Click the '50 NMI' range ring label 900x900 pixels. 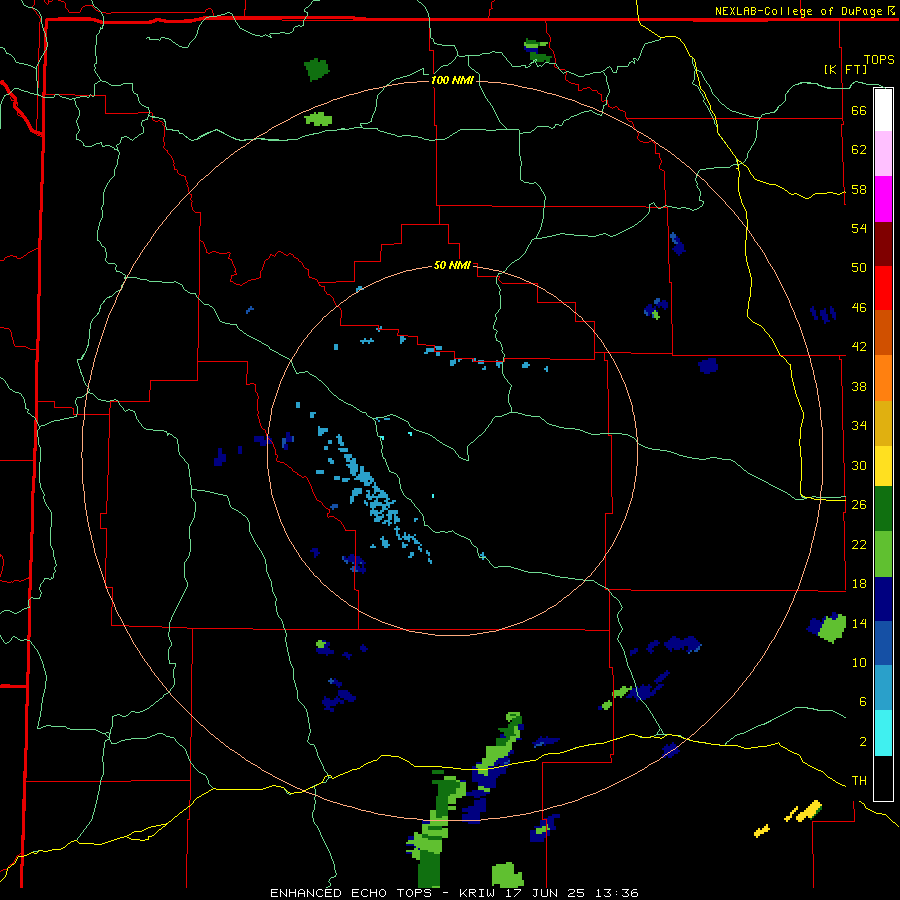pyautogui.click(x=452, y=265)
